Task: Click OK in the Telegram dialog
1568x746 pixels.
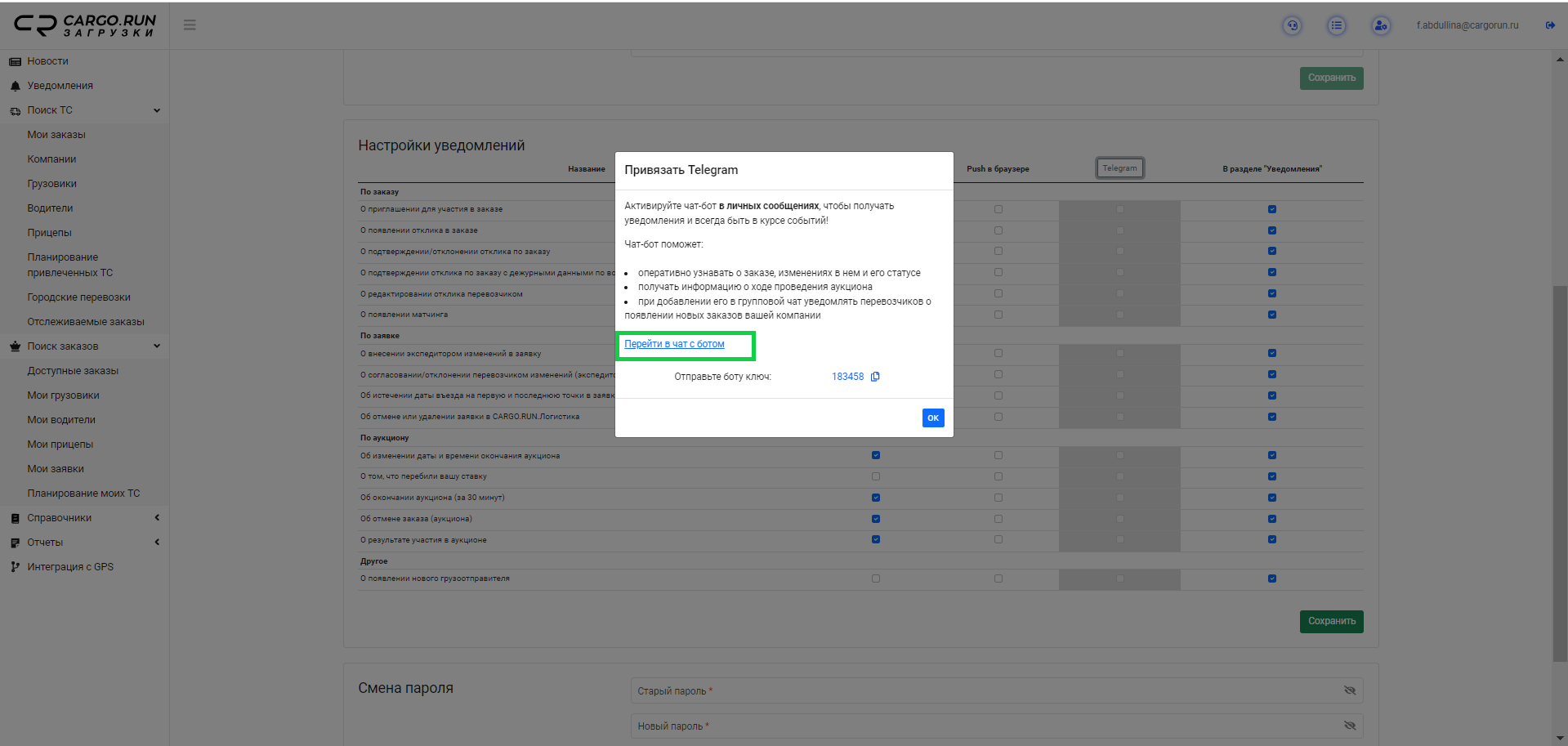Action: 933,418
